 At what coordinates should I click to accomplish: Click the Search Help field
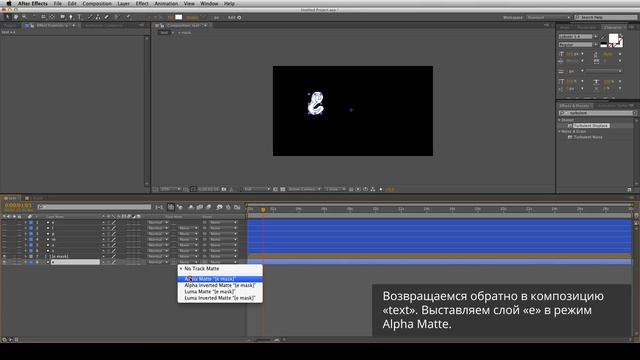(606, 18)
